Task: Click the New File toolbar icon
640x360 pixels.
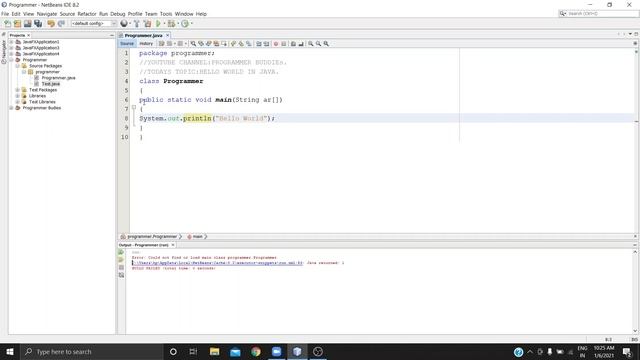Action: [7, 24]
